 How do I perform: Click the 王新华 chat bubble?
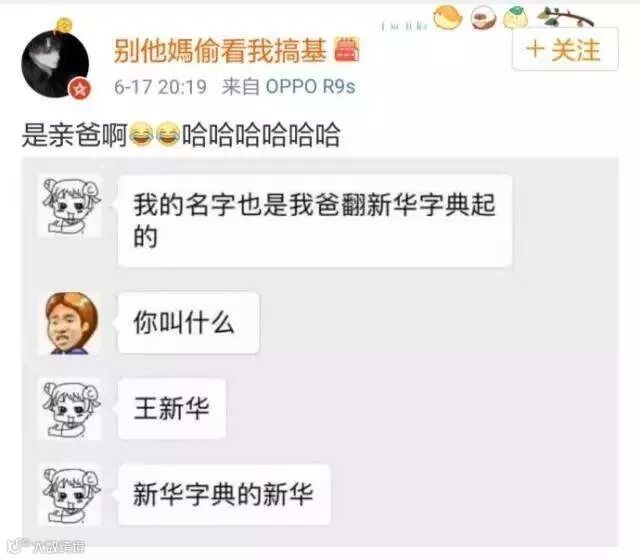(172, 409)
